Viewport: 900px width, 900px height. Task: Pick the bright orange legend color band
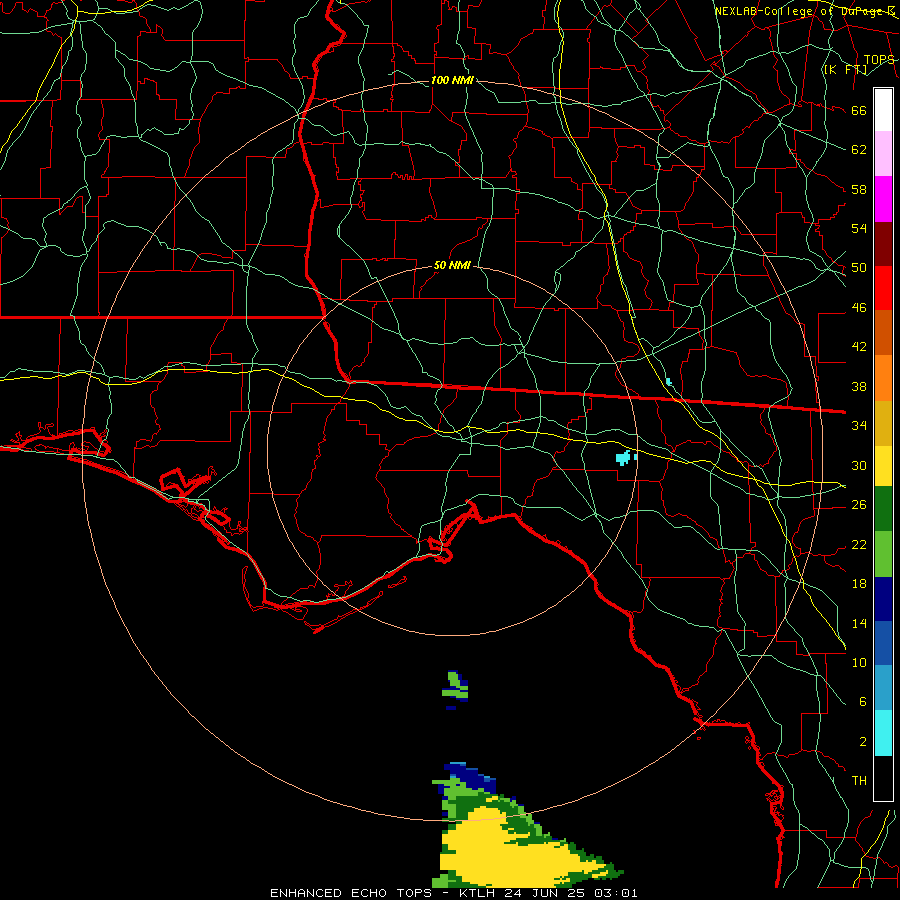tap(883, 378)
